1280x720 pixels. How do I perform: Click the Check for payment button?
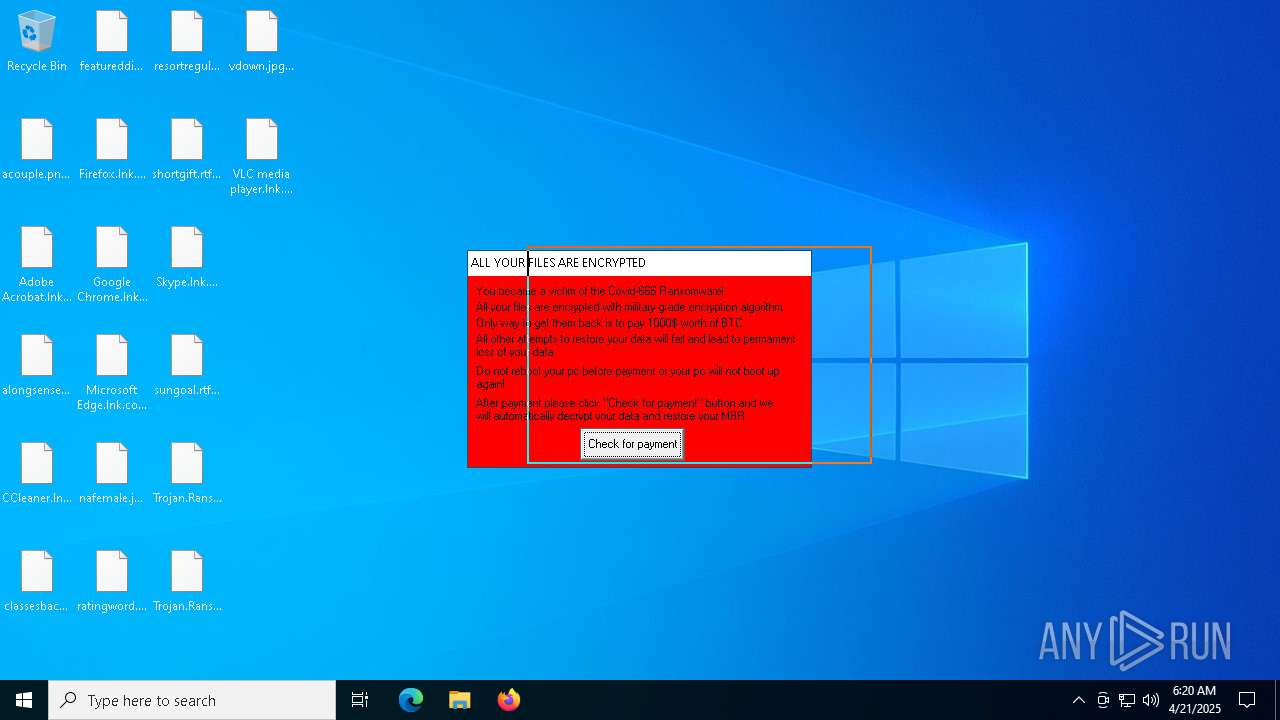point(632,444)
